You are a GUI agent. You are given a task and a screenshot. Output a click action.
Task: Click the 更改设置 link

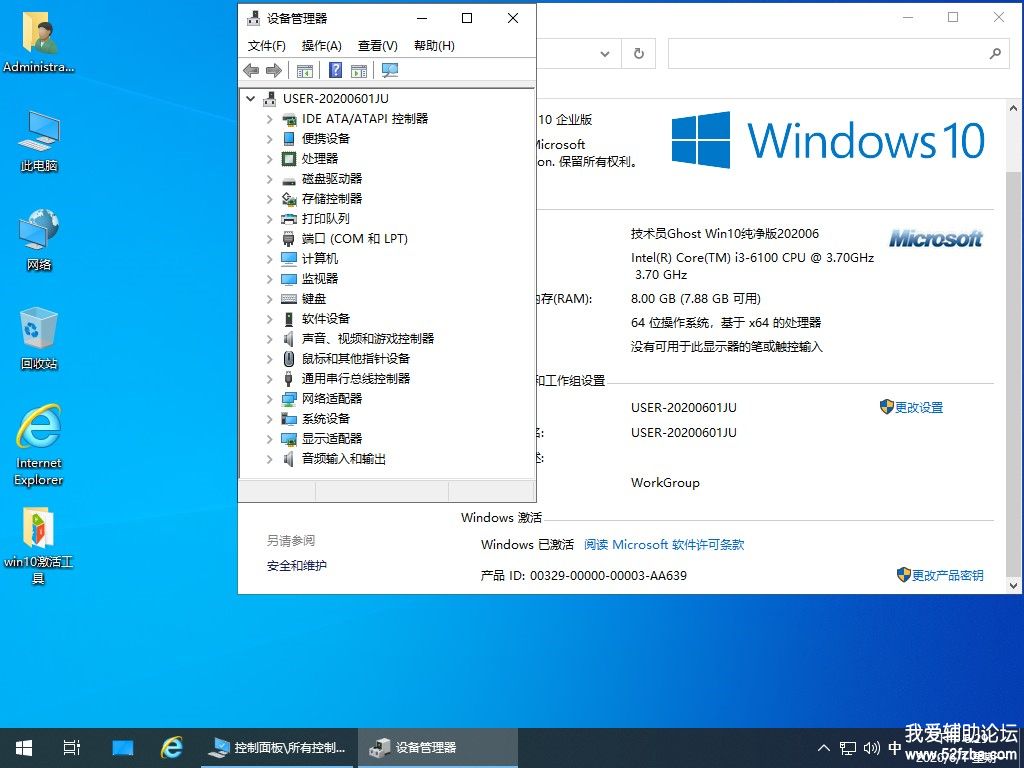918,407
